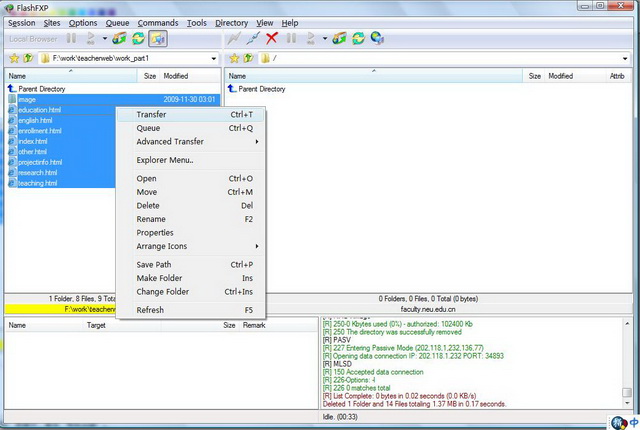
Task: Click the disconnect plug icon
Action: (253, 38)
